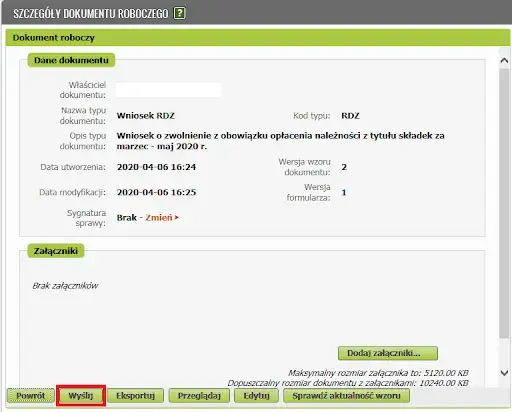This screenshot has height=412, width=512.
Task: Click the Wersja formularza value '1'
Action: (344, 192)
